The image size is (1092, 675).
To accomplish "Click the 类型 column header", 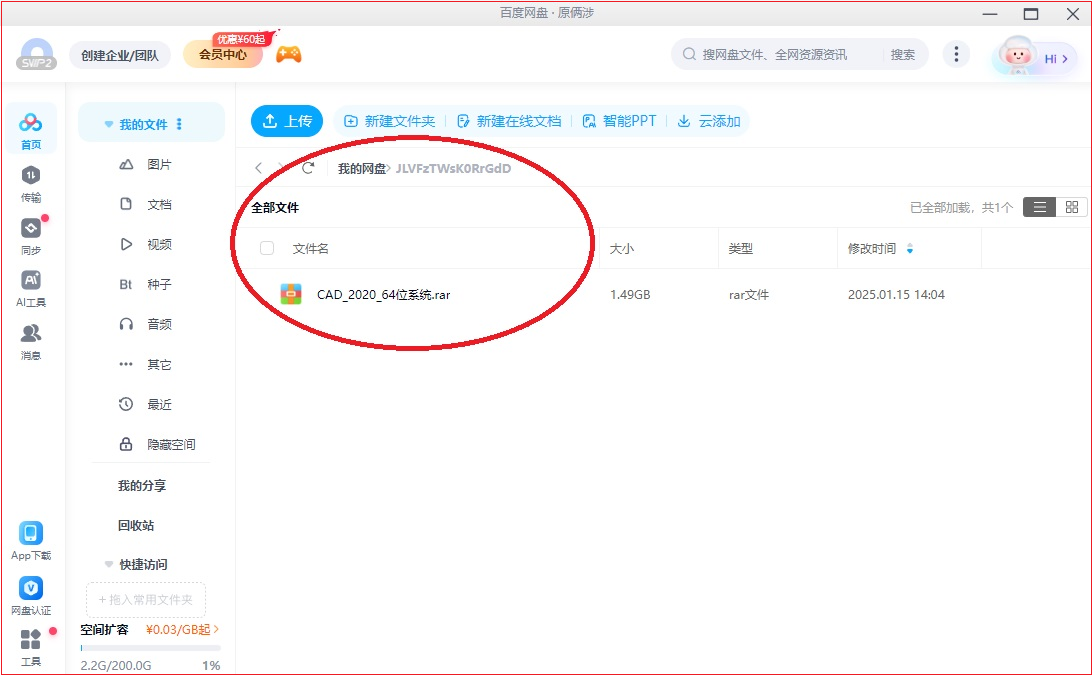I will click(x=740, y=249).
